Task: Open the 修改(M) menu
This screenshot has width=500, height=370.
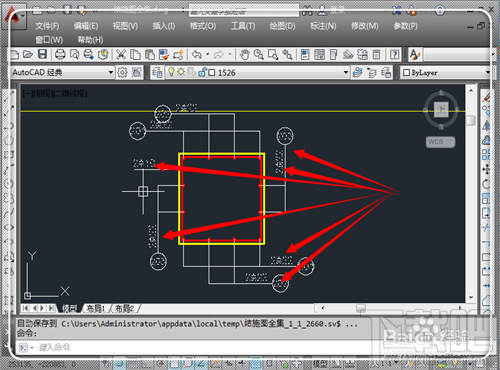Action: pyautogui.click(x=365, y=26)
